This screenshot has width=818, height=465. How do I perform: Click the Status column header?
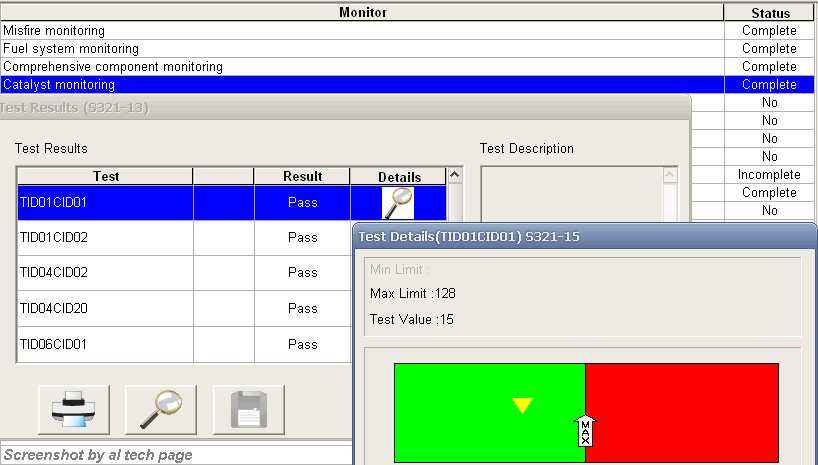(769, 13)
